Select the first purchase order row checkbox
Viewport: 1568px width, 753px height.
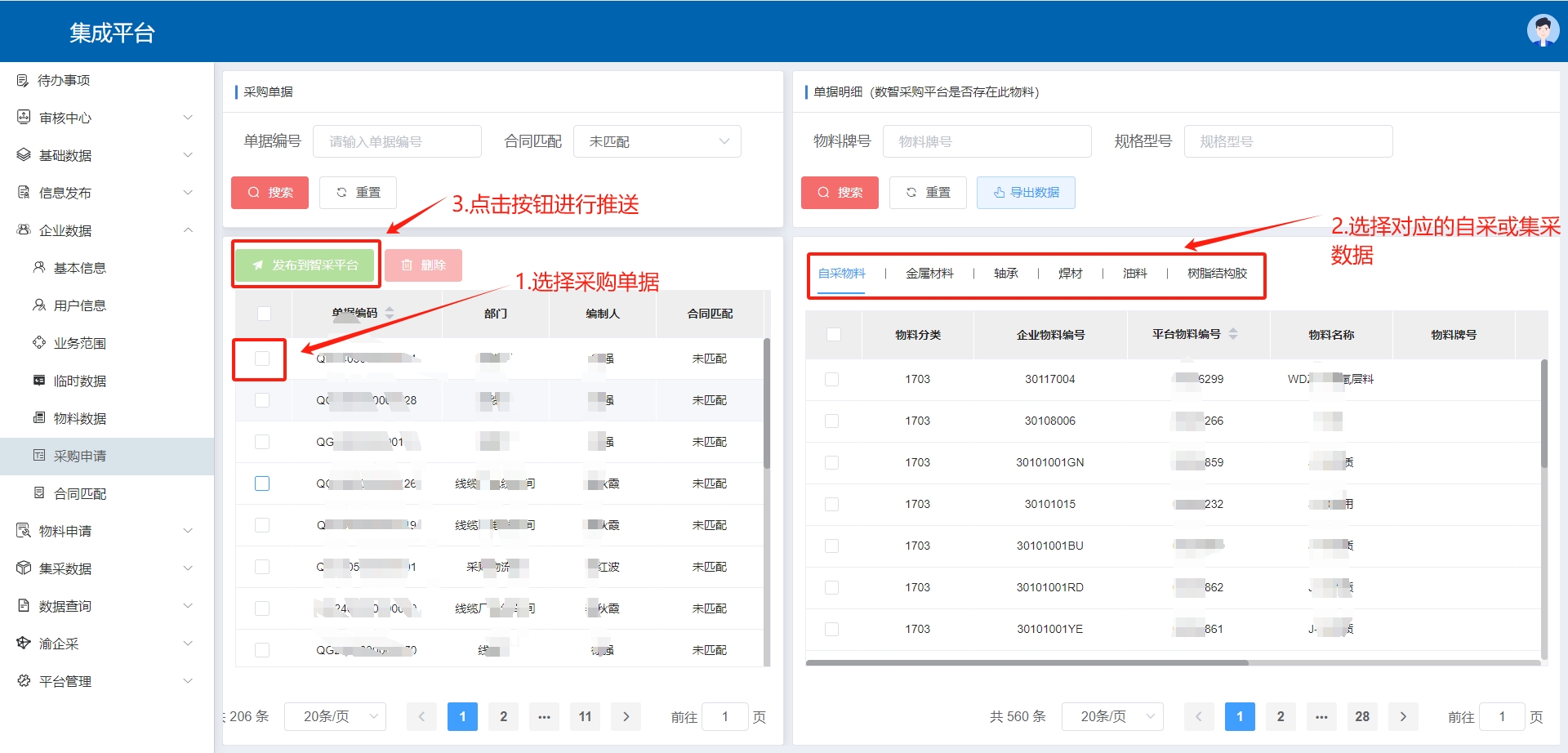[262, 359]
